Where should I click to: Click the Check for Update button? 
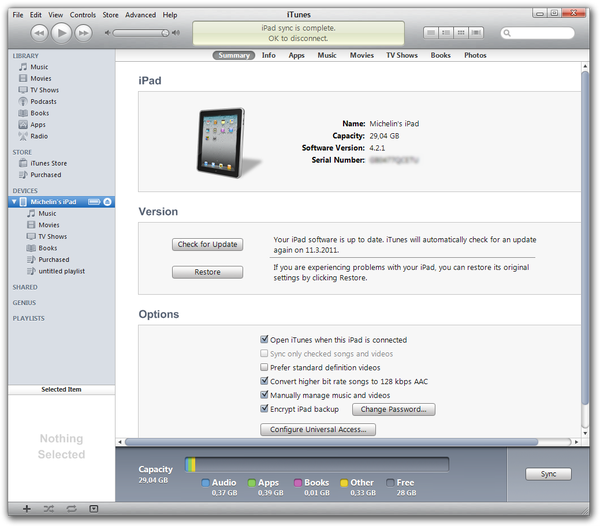[207, 244]
